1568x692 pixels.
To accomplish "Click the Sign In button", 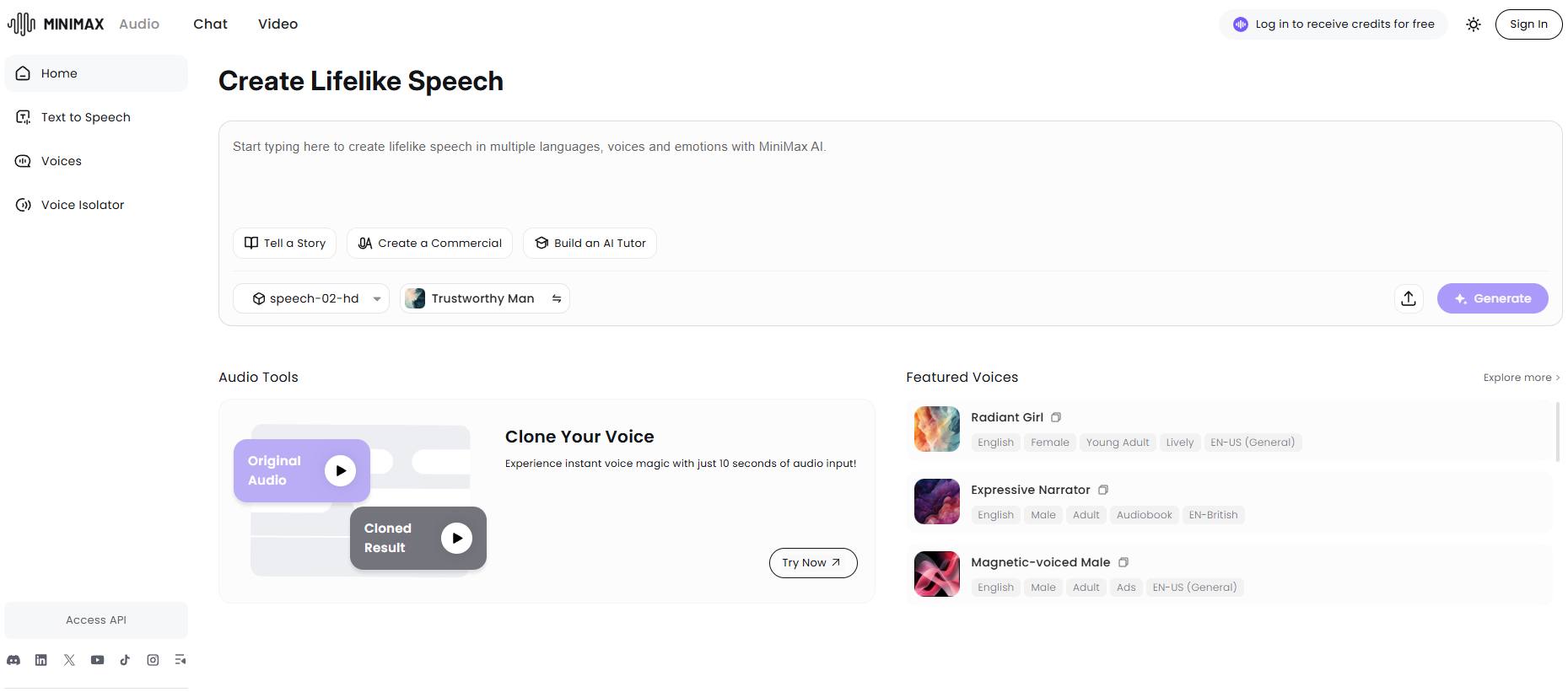I will click(x=1528, y=24).
